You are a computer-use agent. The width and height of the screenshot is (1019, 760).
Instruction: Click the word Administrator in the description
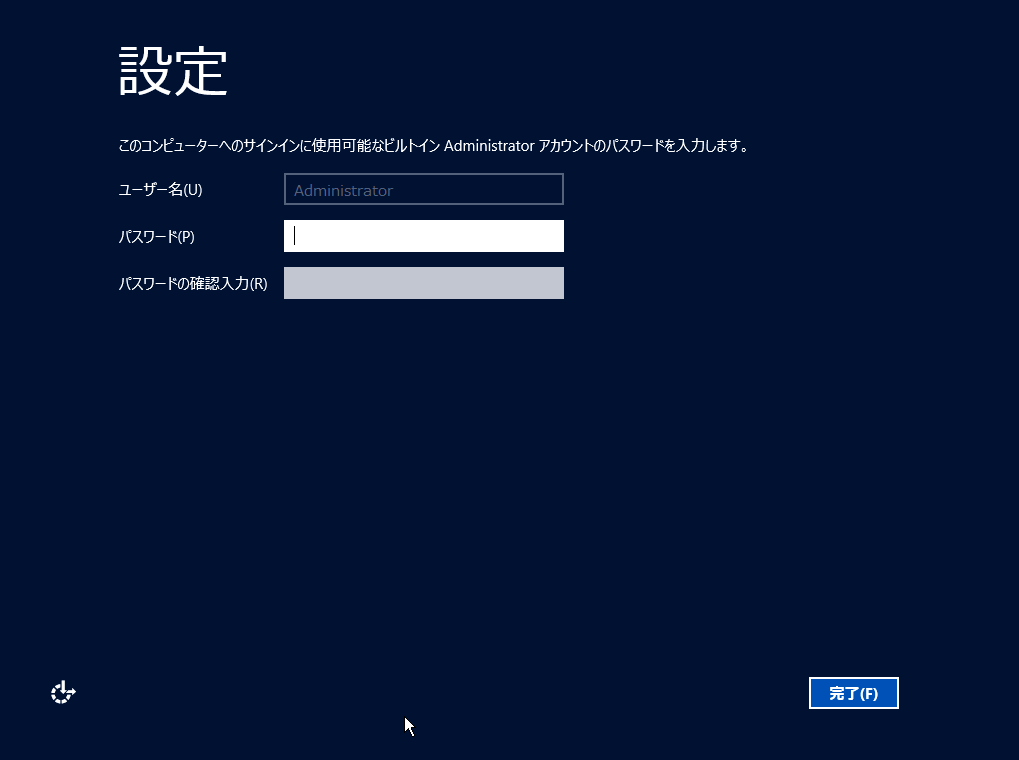tap(489, 146)
